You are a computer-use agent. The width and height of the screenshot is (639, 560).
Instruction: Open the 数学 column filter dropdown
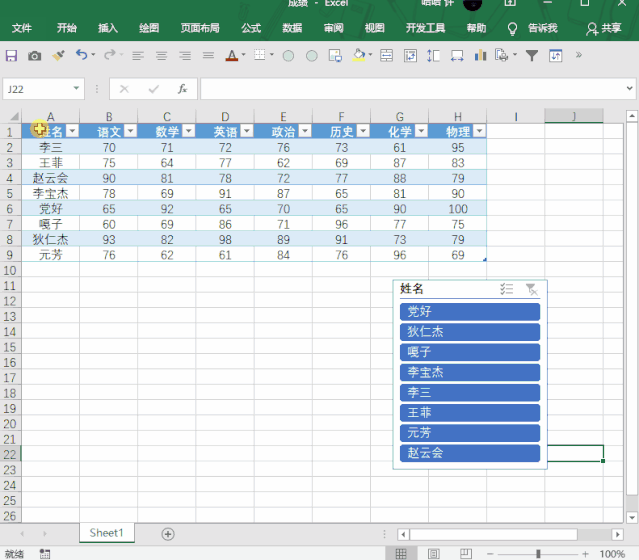tap(188, 131)
